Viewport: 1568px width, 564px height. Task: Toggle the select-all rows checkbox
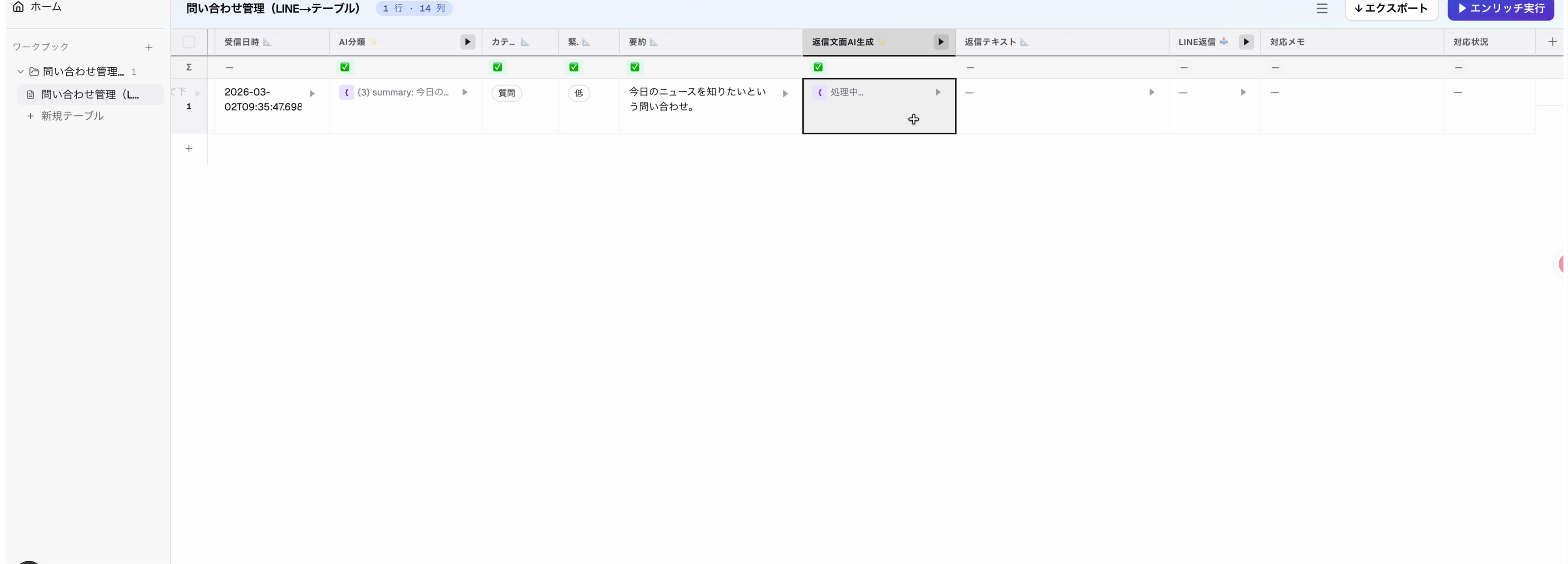(x=189, y=42)
